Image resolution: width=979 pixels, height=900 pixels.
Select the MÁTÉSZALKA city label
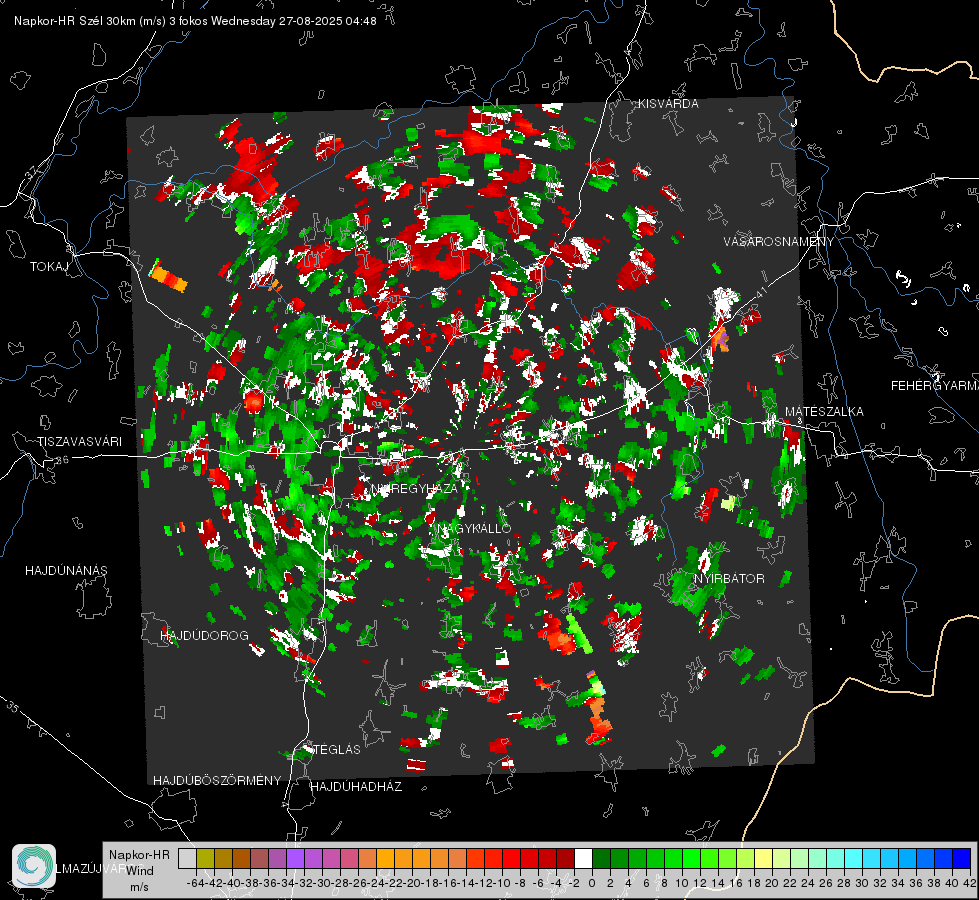[x=824, y=412]
